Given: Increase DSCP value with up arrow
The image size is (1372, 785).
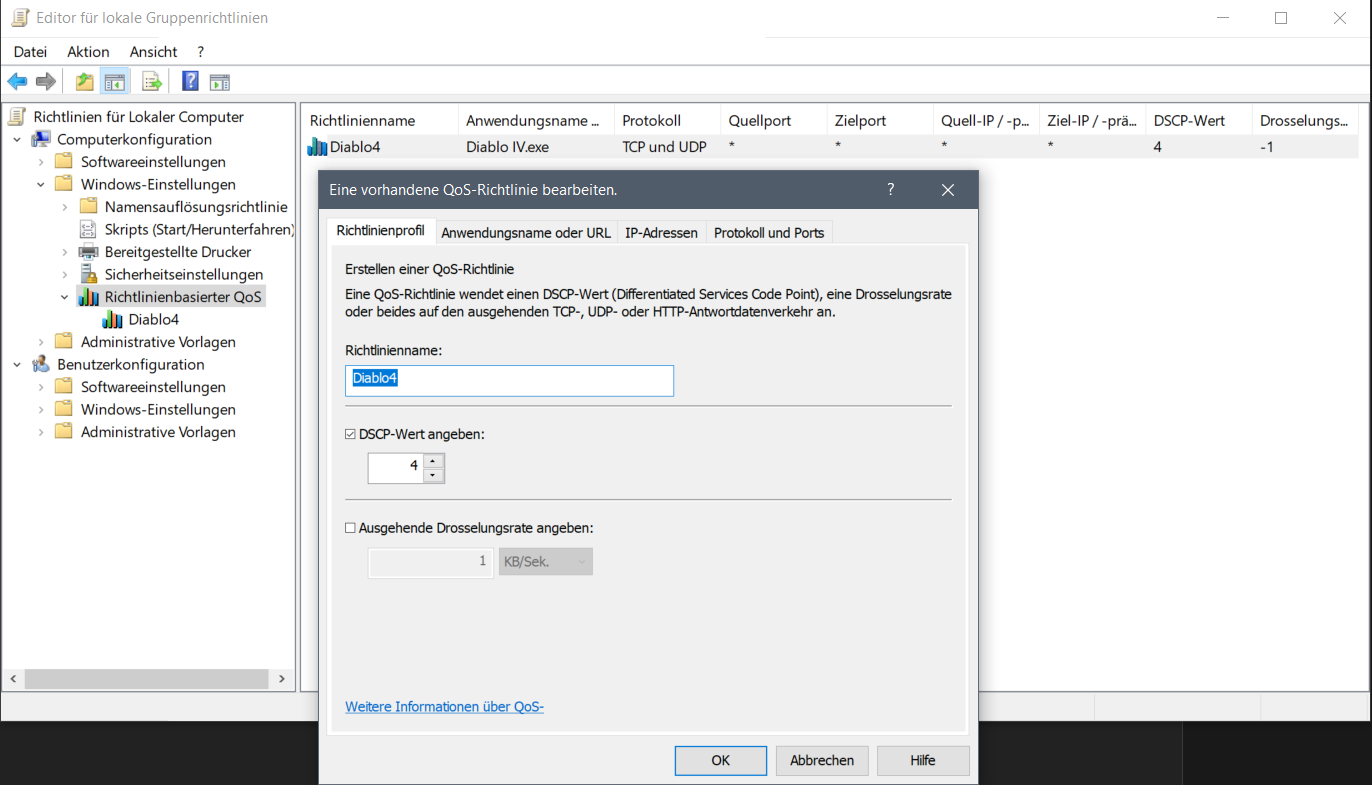Looking at the screenshot, I should pos(433,461).
